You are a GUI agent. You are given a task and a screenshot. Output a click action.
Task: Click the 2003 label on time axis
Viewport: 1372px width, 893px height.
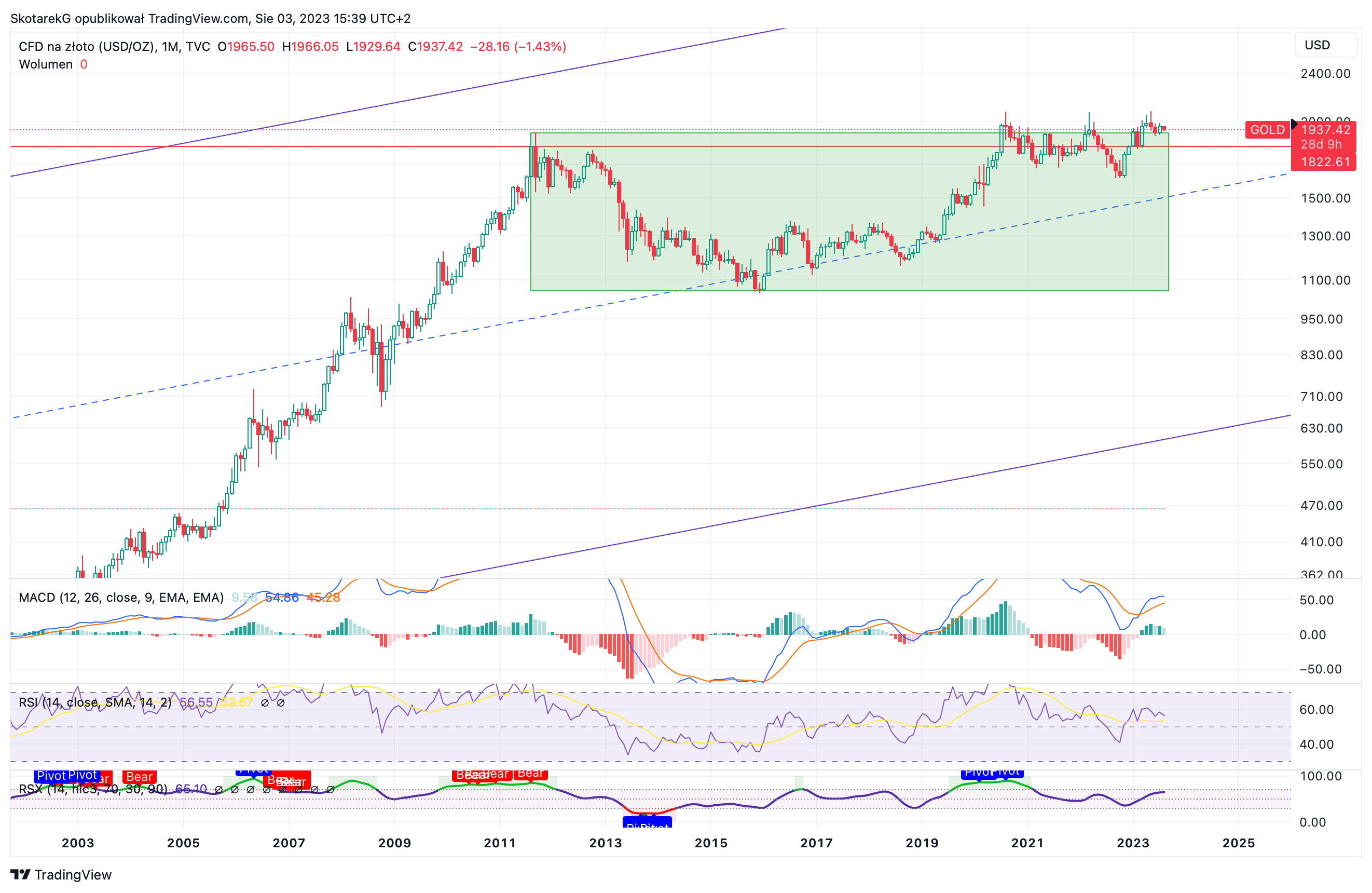78,843
